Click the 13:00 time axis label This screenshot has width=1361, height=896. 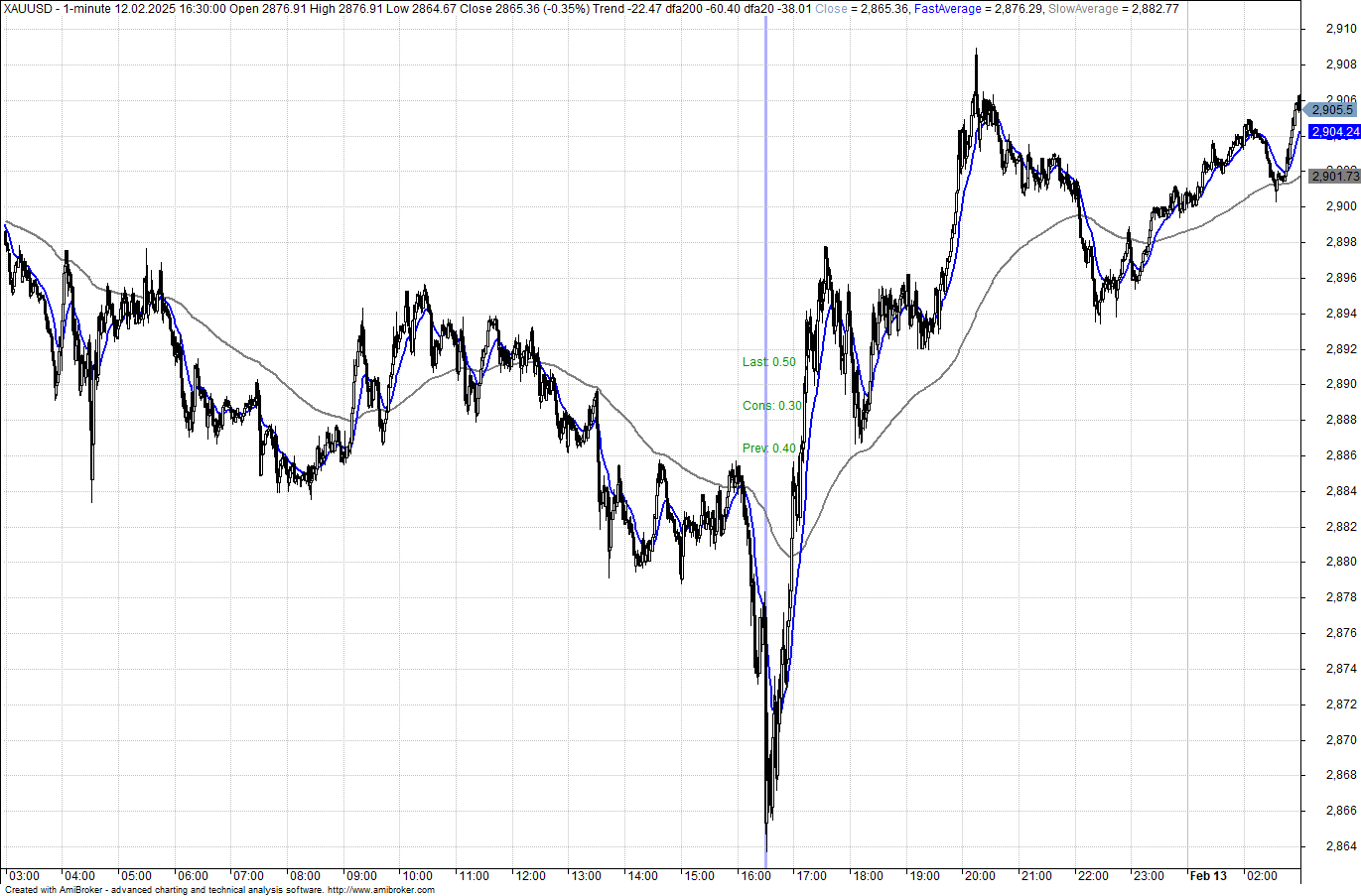[x=586, y=876]
